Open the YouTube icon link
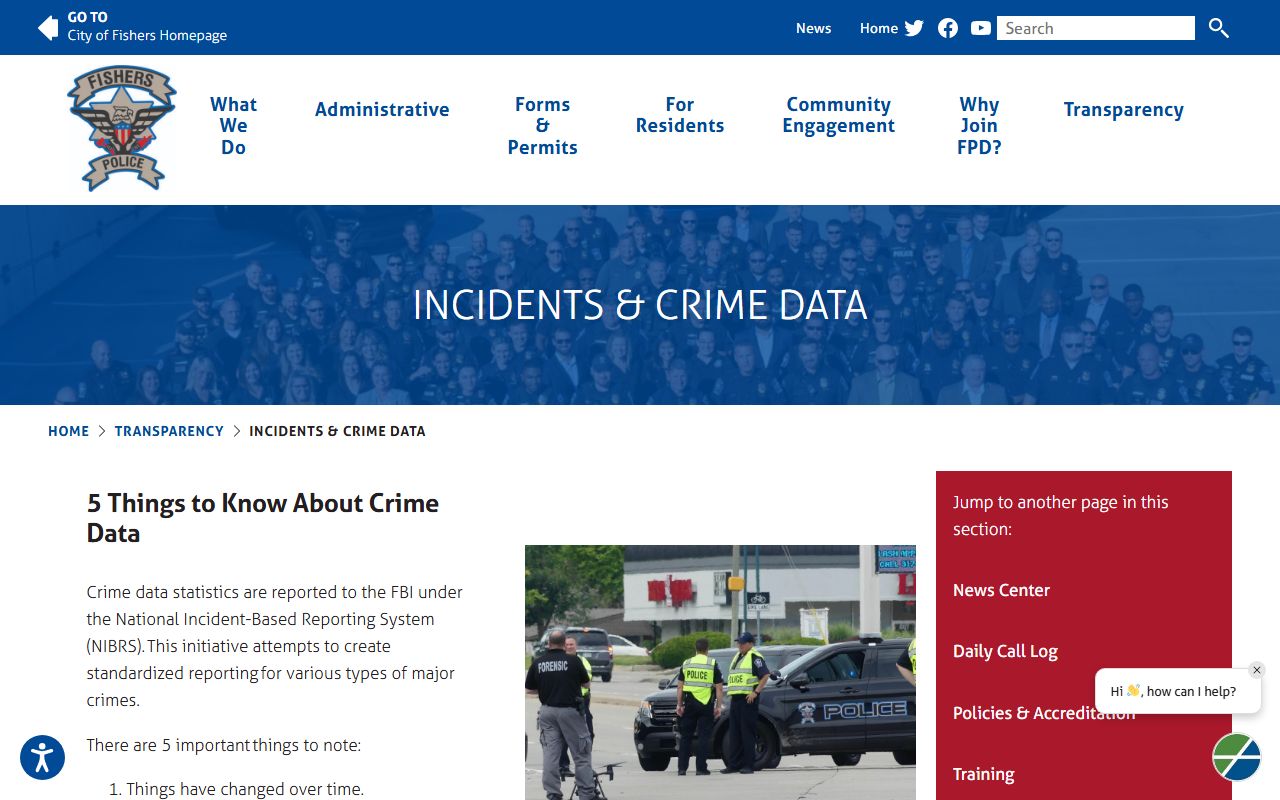The image size is (1280, 800). (x=981, y=28)
